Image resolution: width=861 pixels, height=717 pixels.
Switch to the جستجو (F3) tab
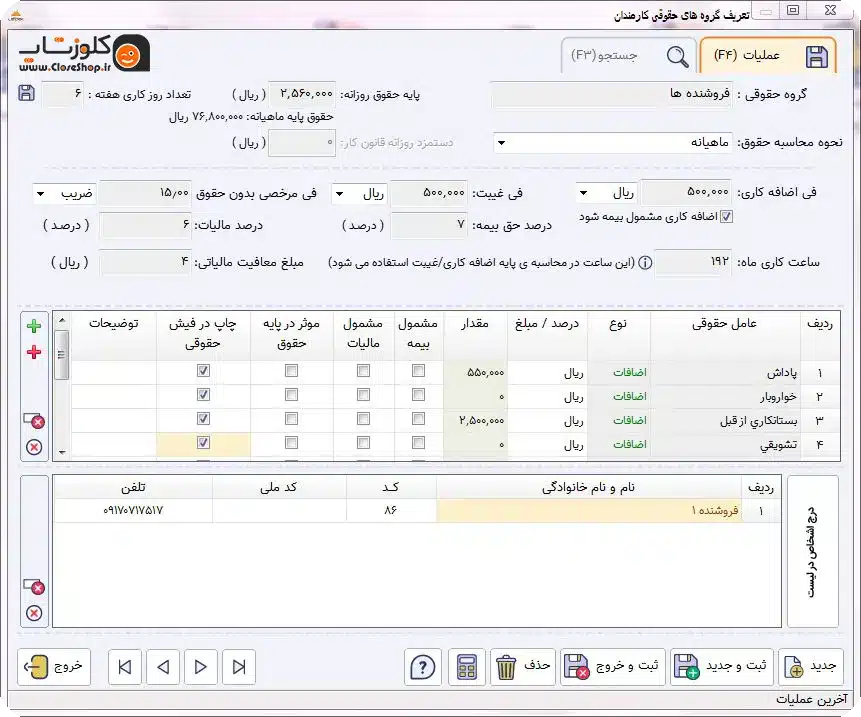point(628,55)
